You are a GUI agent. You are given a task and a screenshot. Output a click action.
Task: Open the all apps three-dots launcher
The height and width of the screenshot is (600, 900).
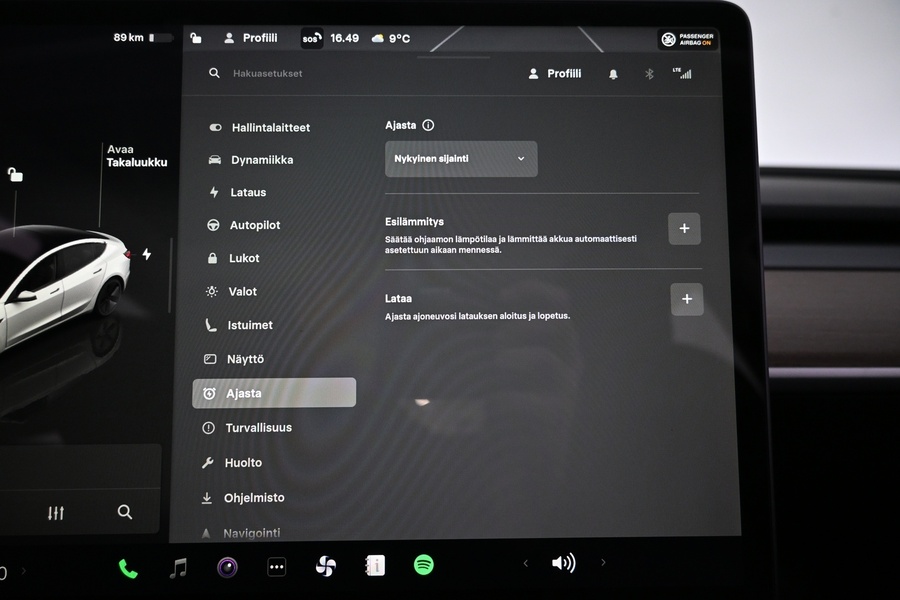click(277, 567)
